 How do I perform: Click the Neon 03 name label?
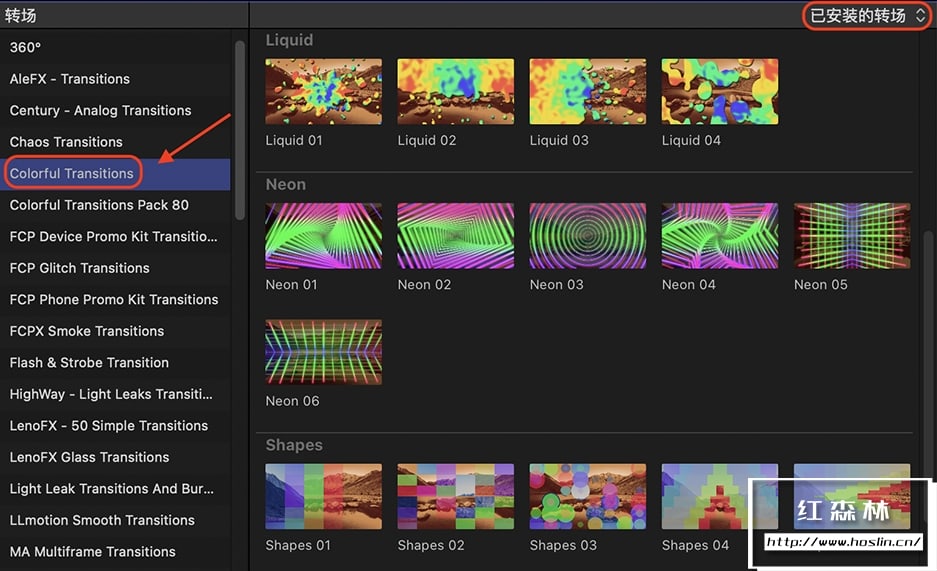click(x=556, y=285)
